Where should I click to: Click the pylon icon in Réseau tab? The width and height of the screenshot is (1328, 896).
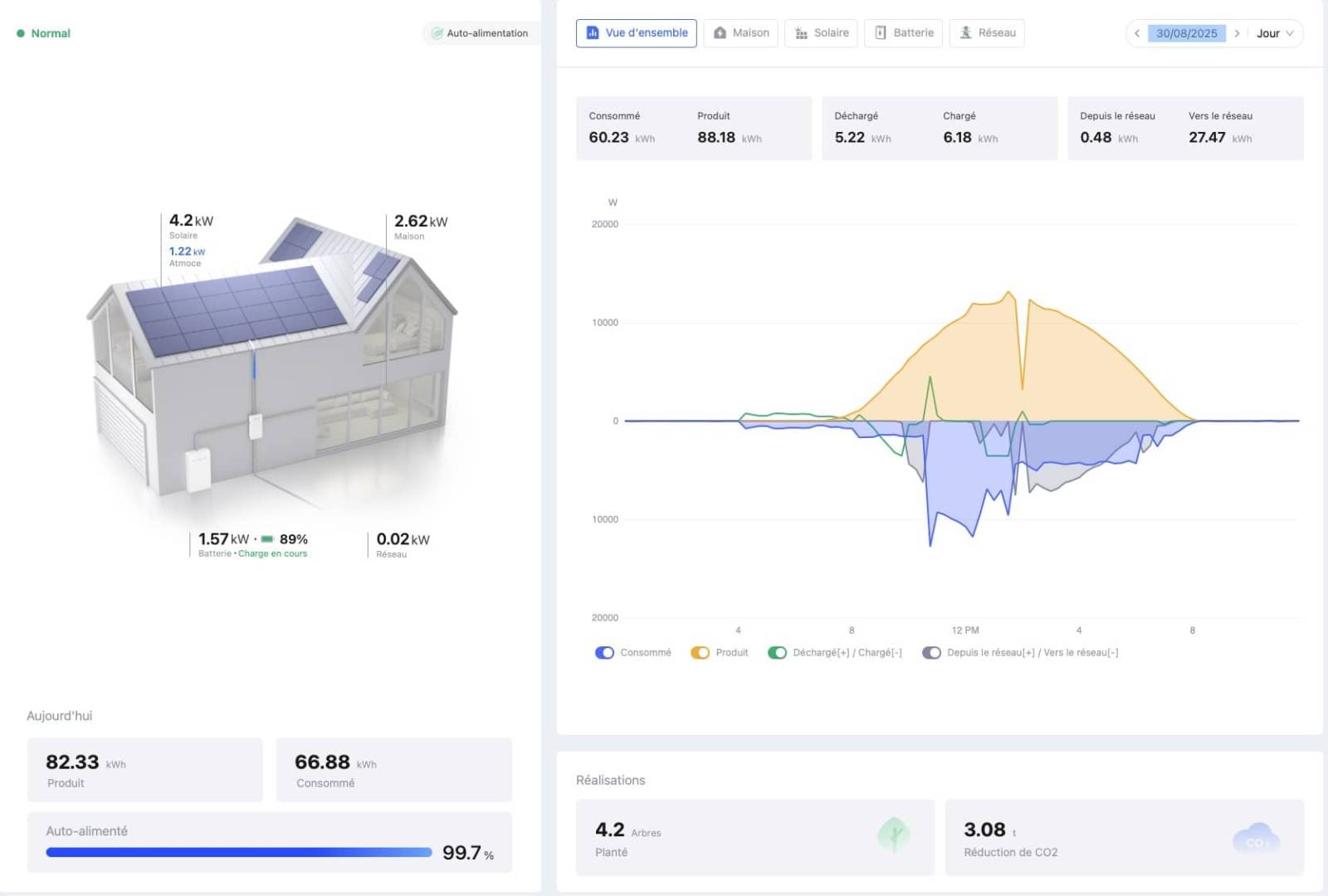pyautogui.click(x=965, y=33)
